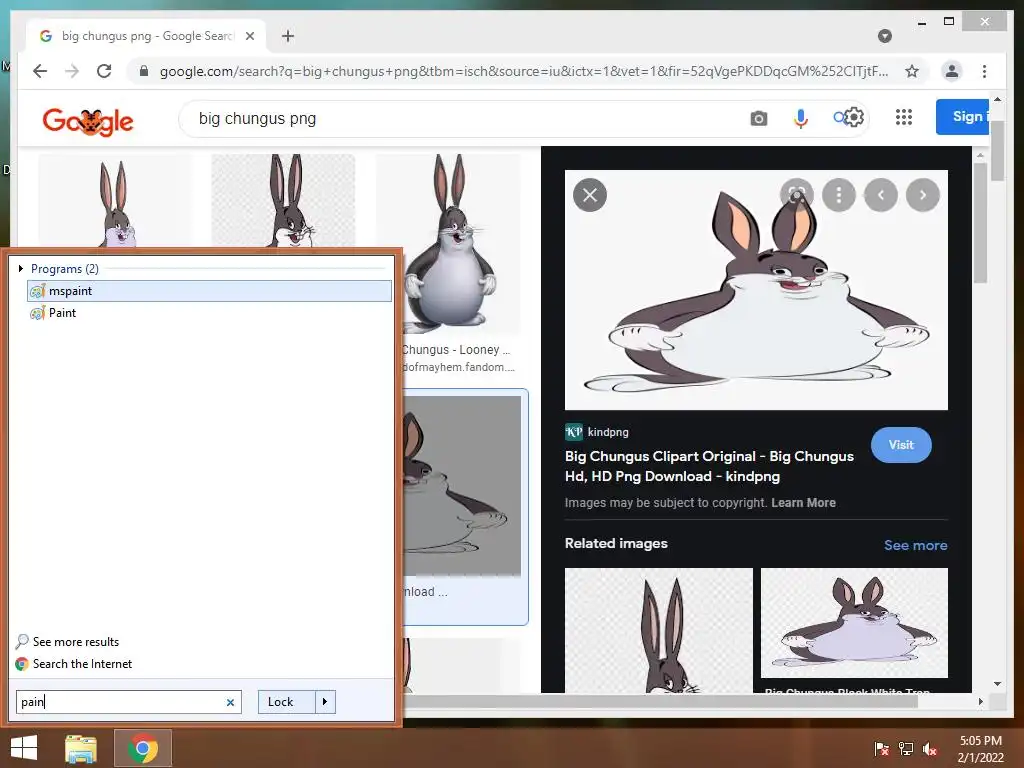Go back in Chrome
The width and height of the screenshot is (1024, 768).
(x=40, y=71)
